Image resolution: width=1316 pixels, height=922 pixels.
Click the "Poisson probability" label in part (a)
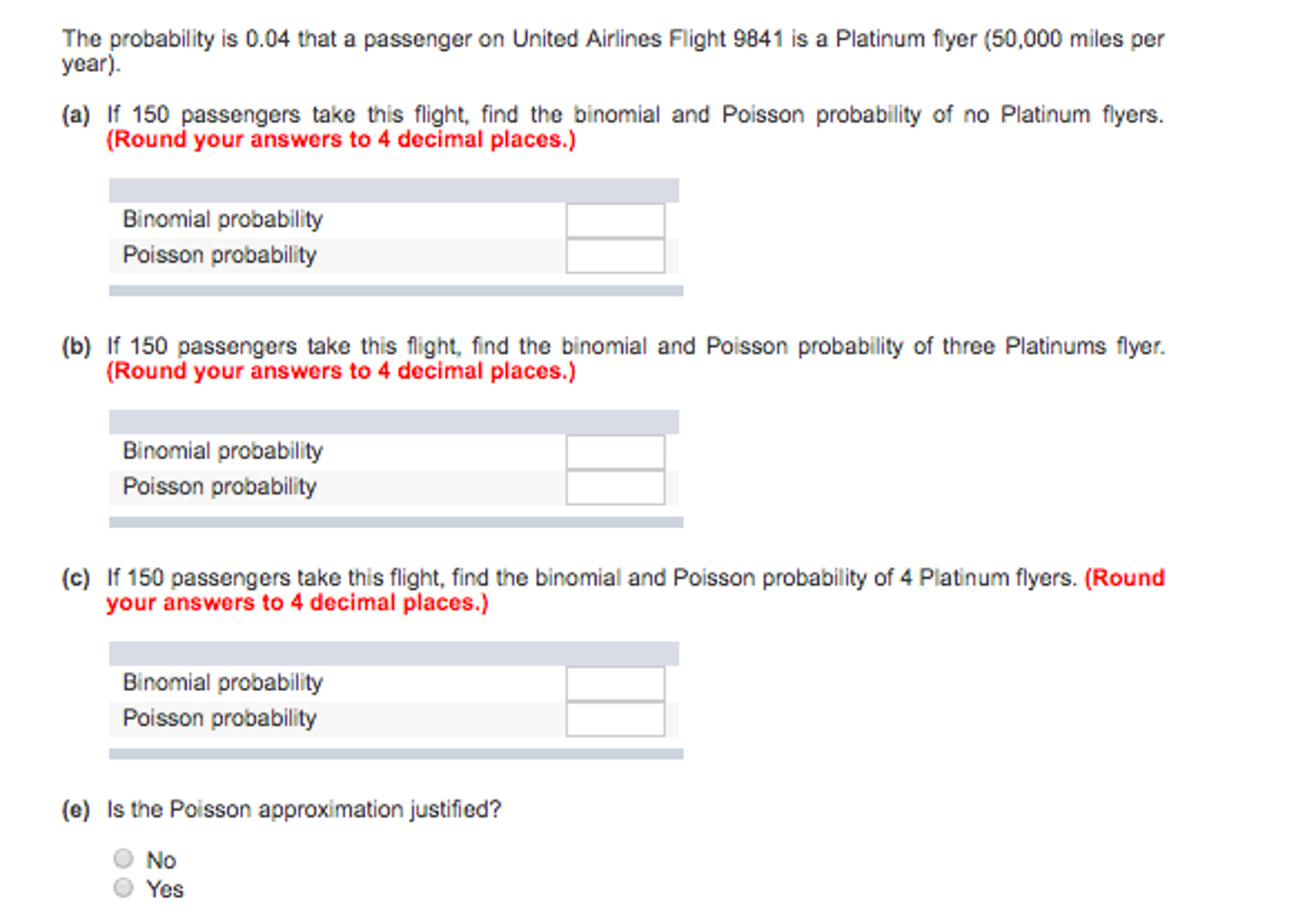click(x=219, y=255)
